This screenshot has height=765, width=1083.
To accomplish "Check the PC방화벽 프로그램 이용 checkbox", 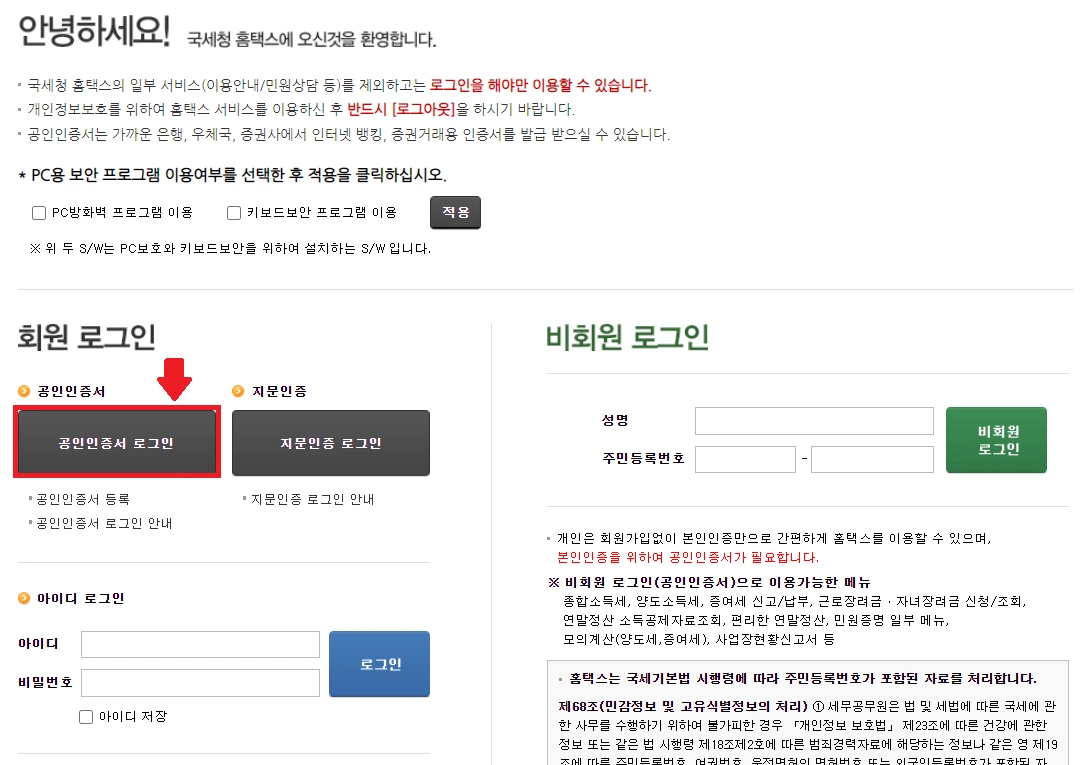I will pyautogui.click(x=39, y=213).
